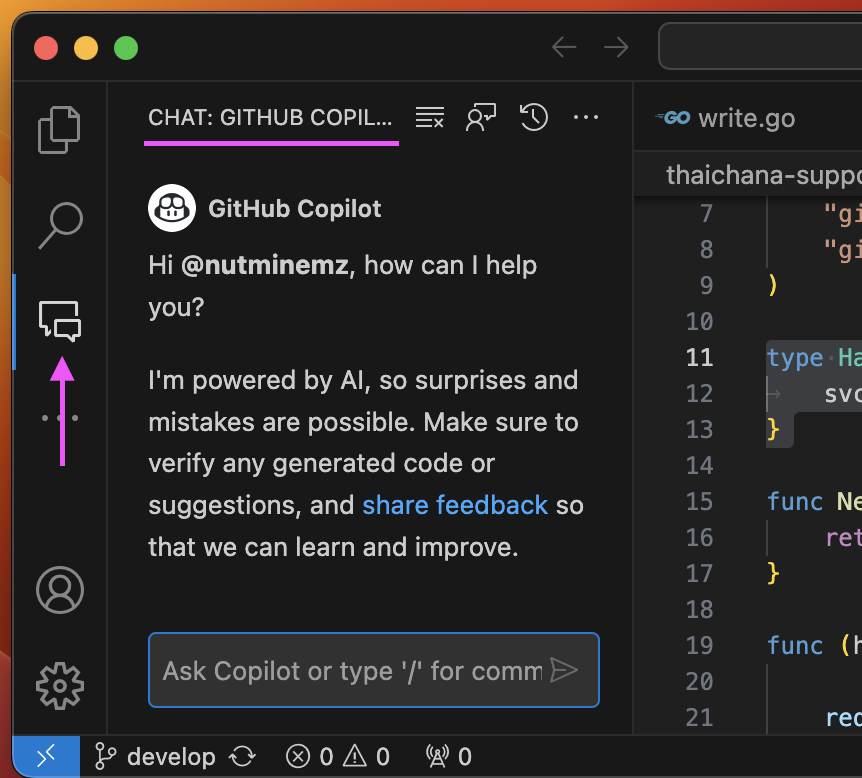Image resolution: width=862 pixels, height=778 pixels.
Task: Open the More Actions ellipsis menu
Action: click(586, 117)
